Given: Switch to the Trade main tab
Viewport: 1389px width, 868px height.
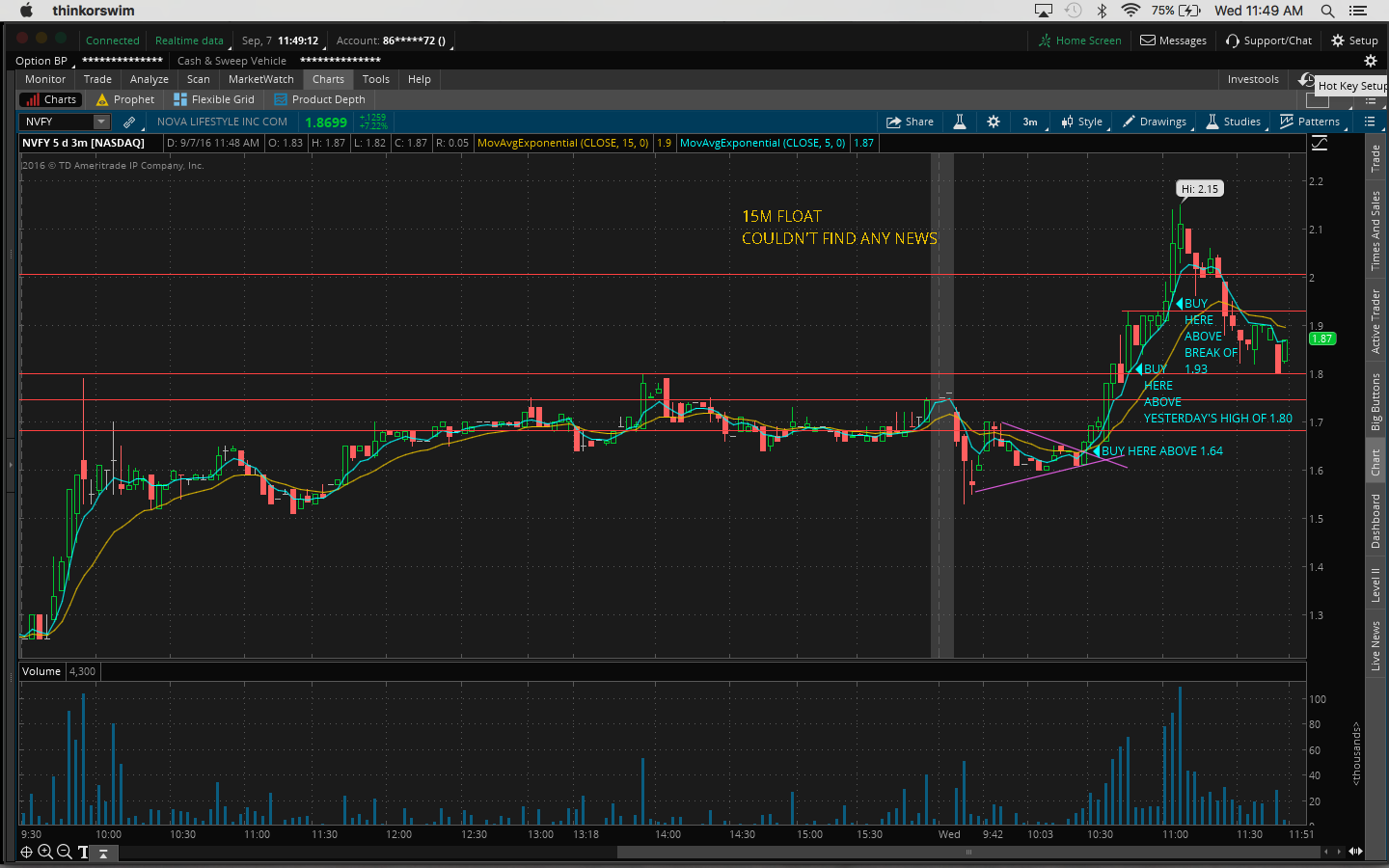Looking at the screenshot, I should tap(97, 79).
